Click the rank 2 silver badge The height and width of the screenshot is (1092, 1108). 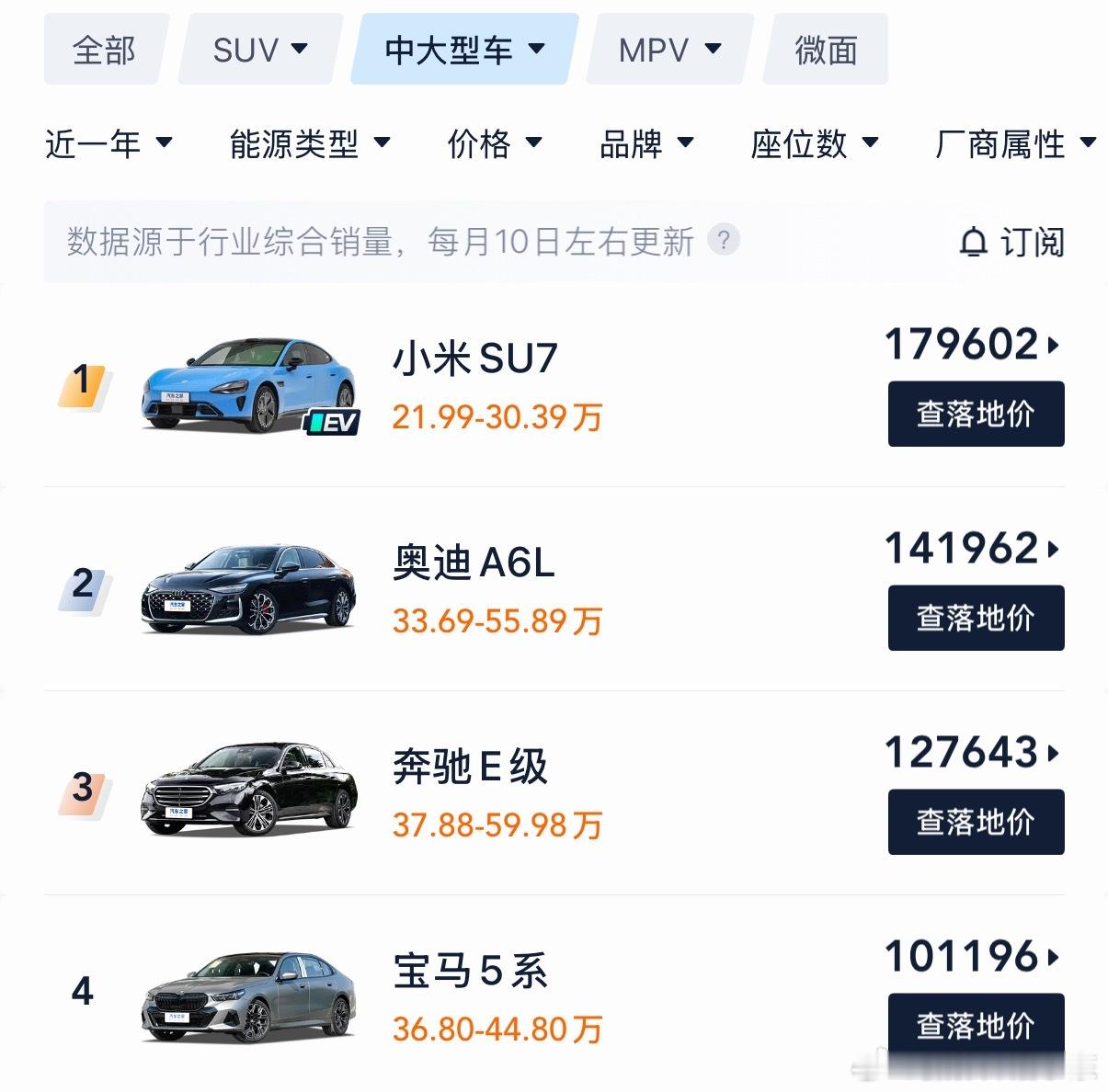click(83, 586)
